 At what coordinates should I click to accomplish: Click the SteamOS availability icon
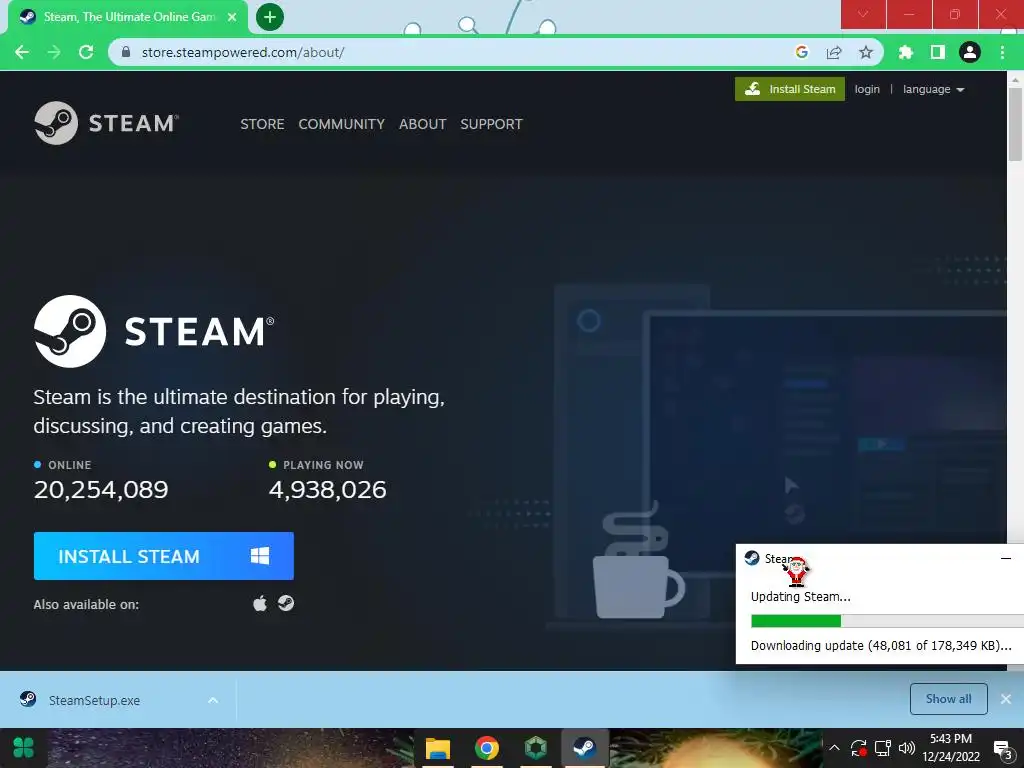[286, 603]
